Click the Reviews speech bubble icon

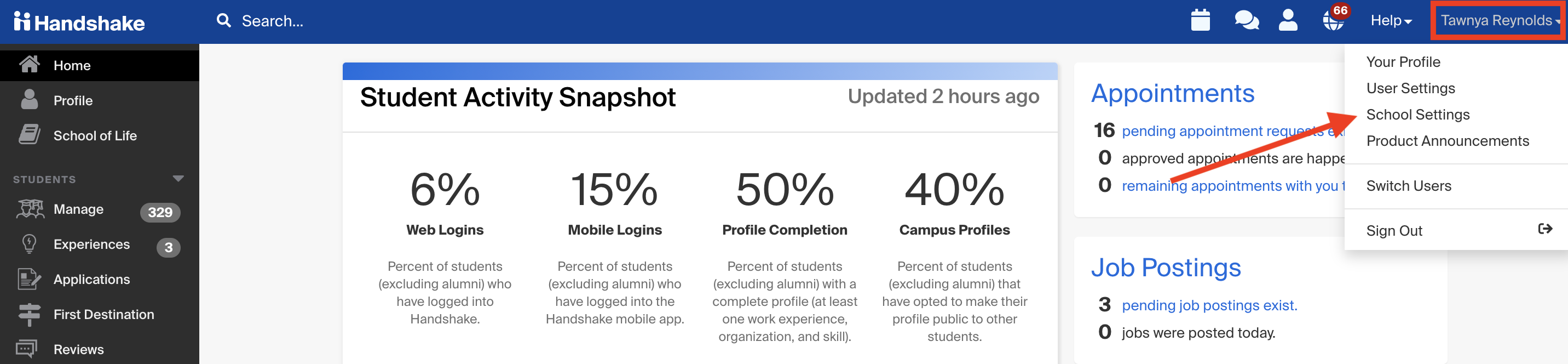28,348
